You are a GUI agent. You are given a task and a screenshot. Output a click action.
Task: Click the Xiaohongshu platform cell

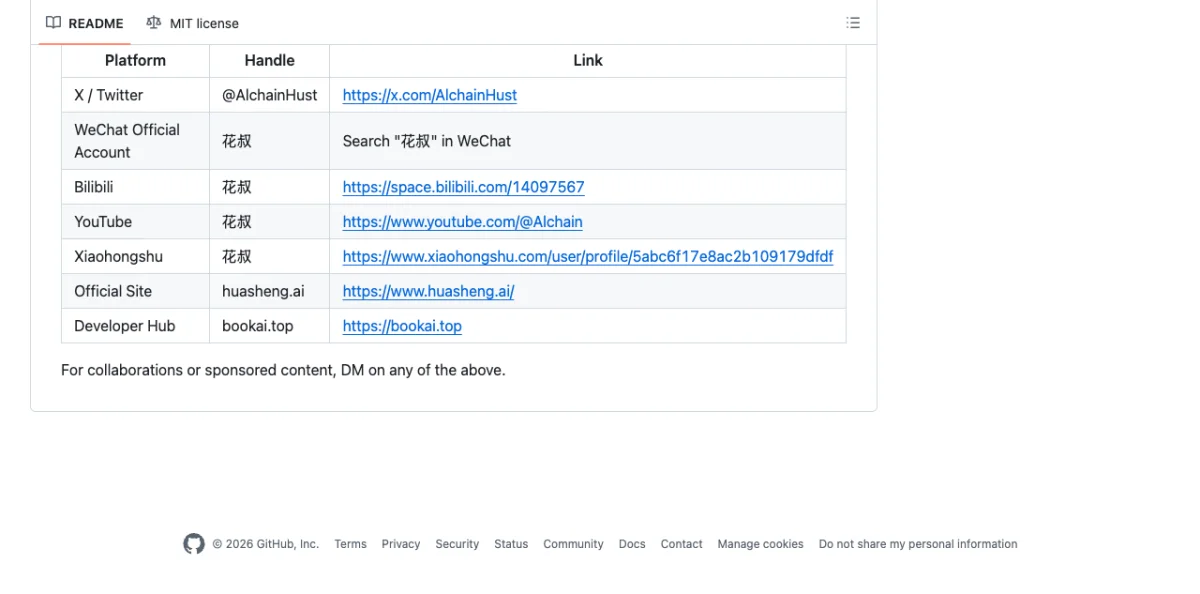(x=135, y=257)
